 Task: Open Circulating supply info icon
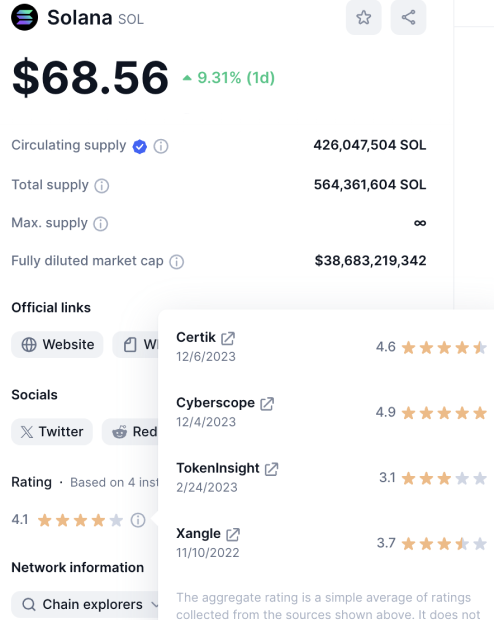point(161,146)
